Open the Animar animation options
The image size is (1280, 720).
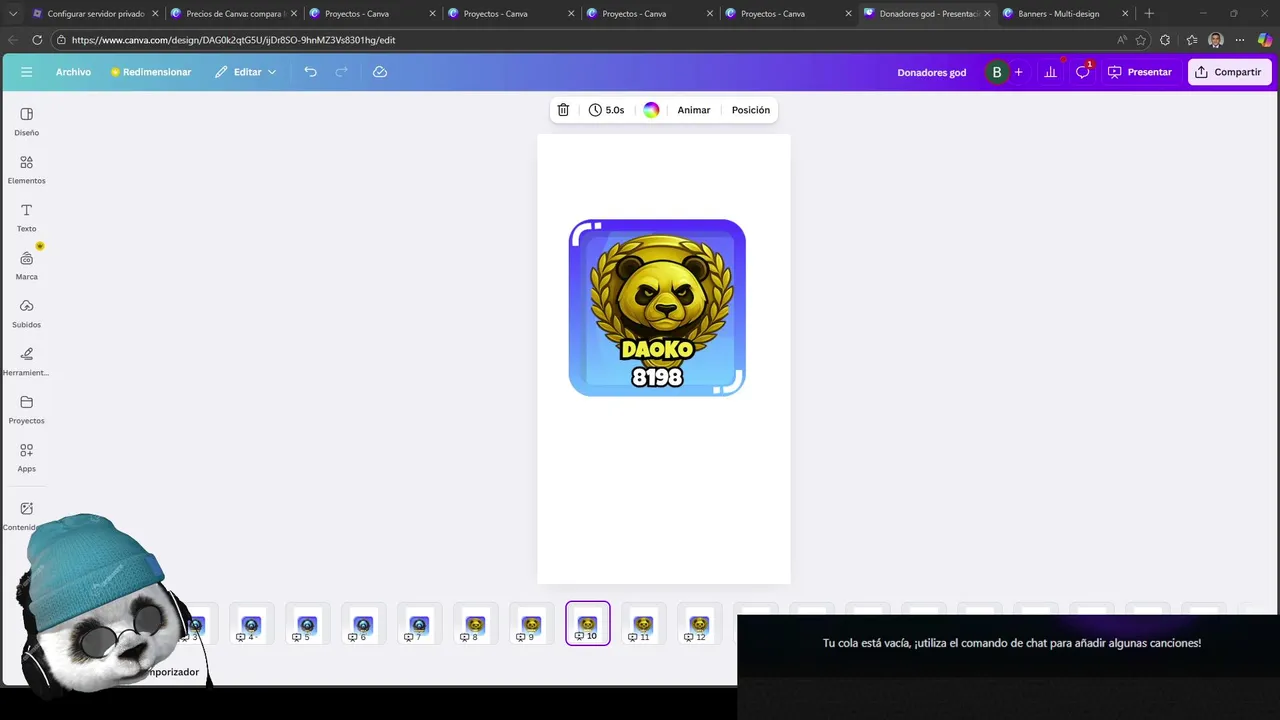694,110
